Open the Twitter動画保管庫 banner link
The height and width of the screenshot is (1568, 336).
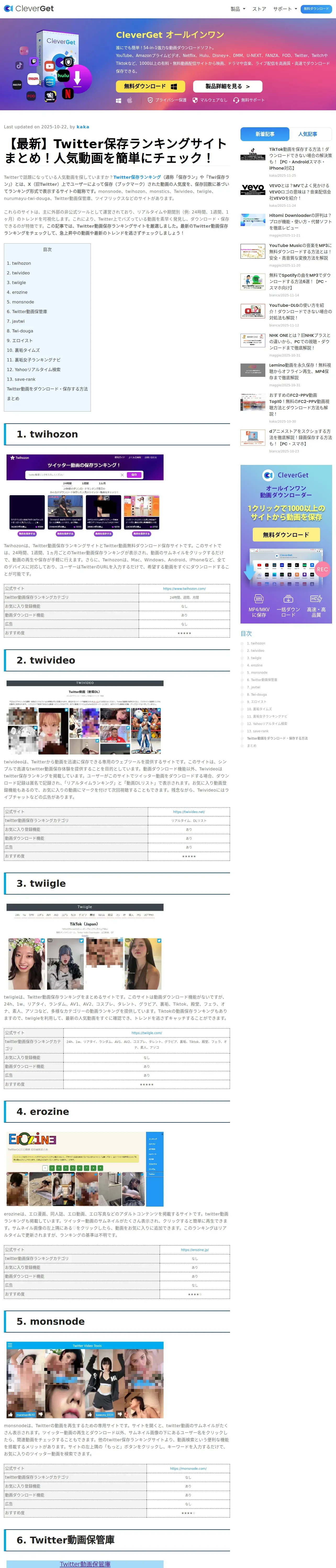click(85, 1564)
